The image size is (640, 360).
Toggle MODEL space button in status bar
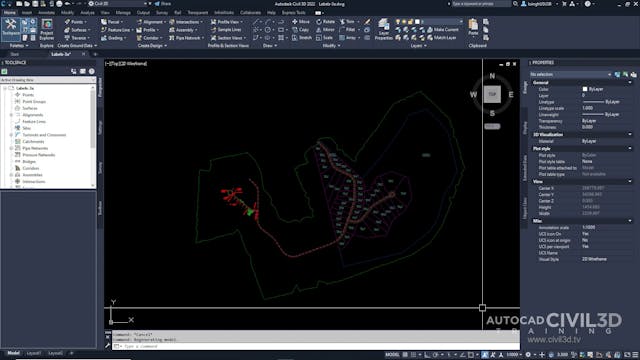[392, 355]
